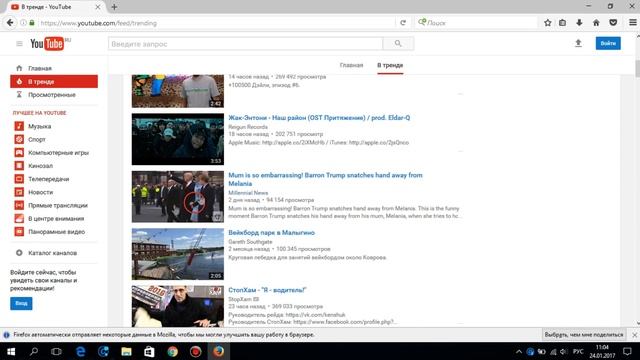Image resolution: width=640 pixels, height=360 pixels.
Task: Click the blue Войти sign-in button
Action: (608, 43)
